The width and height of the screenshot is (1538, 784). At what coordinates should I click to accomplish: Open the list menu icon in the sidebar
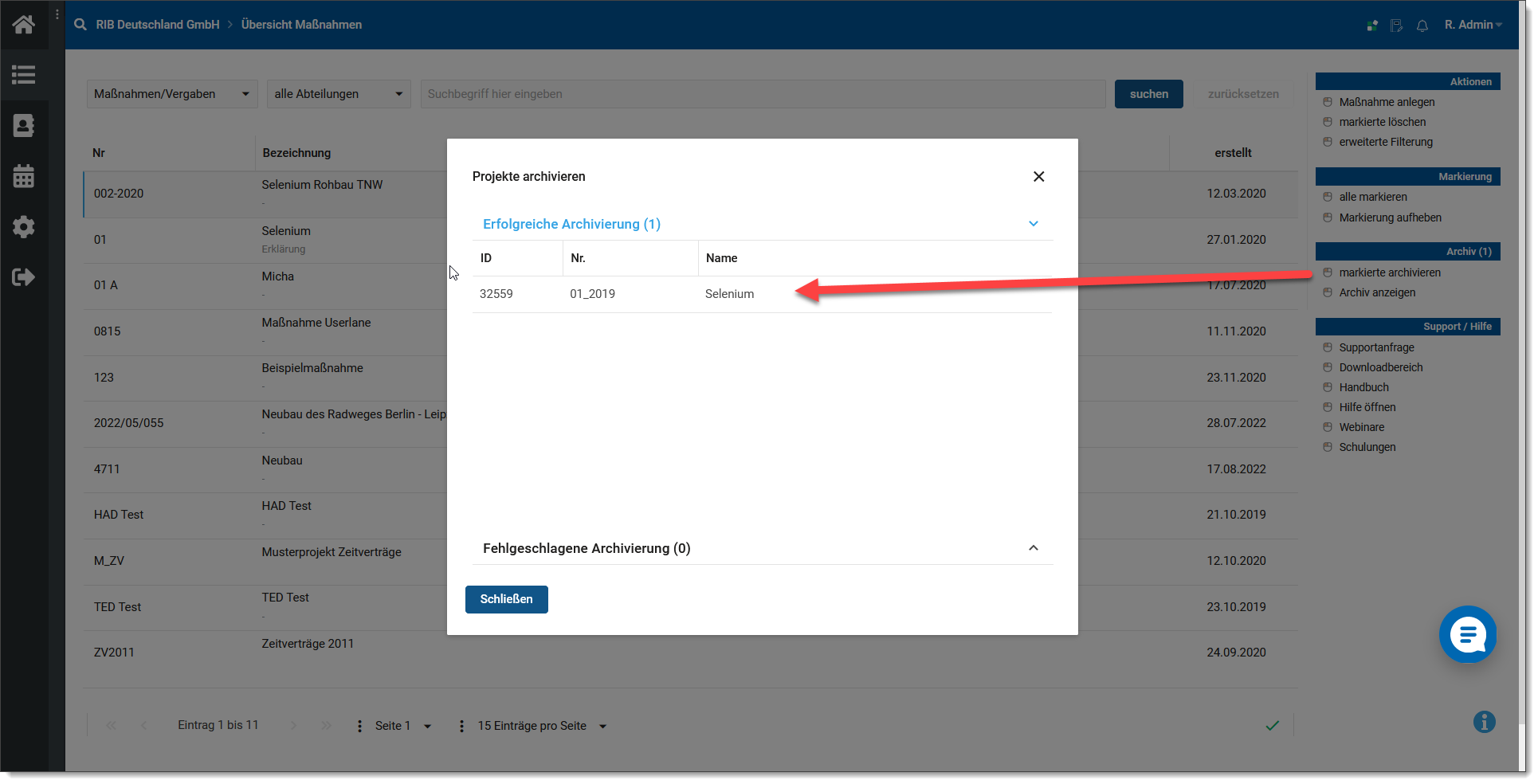(x=24, y=75)
